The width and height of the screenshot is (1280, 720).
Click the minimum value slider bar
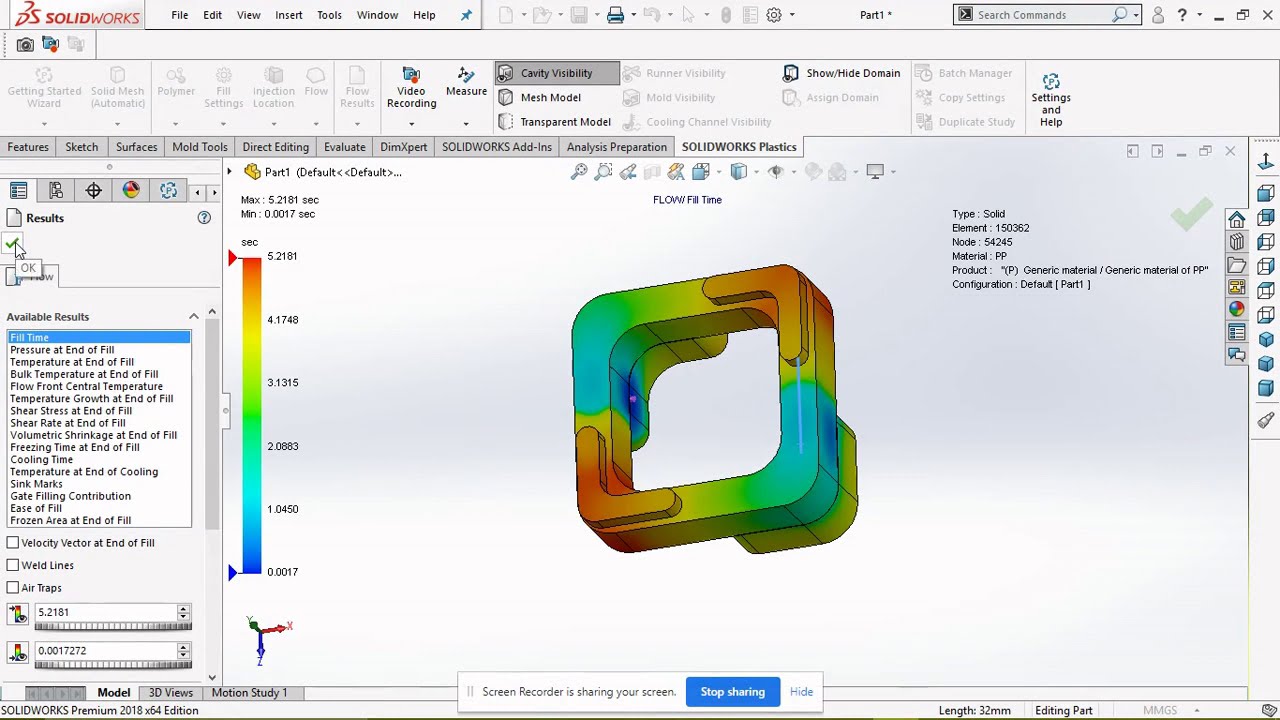(113, 665)
